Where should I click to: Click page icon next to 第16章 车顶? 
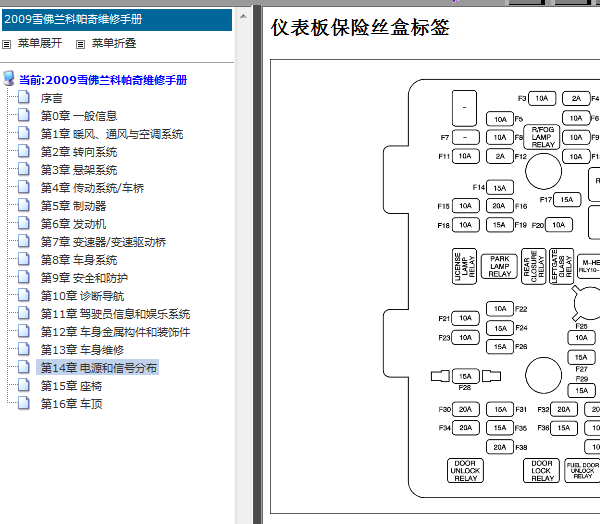coord(24,403)
